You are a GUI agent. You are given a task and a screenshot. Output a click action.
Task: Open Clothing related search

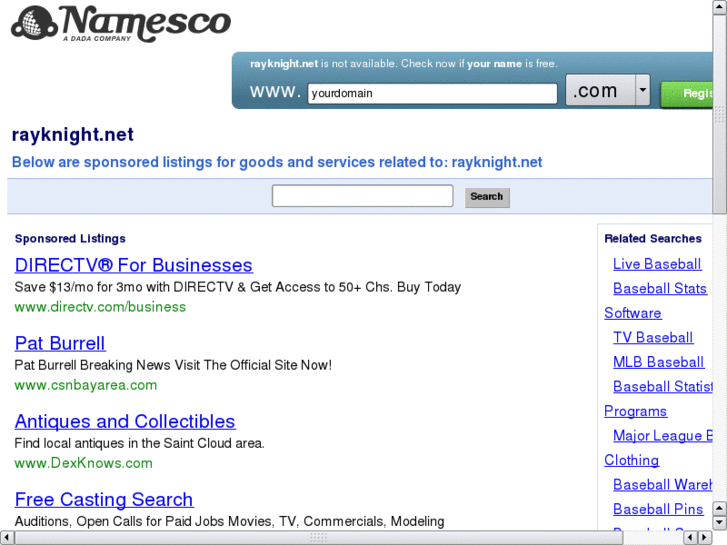pyautogui.click(x=631, y=460)
